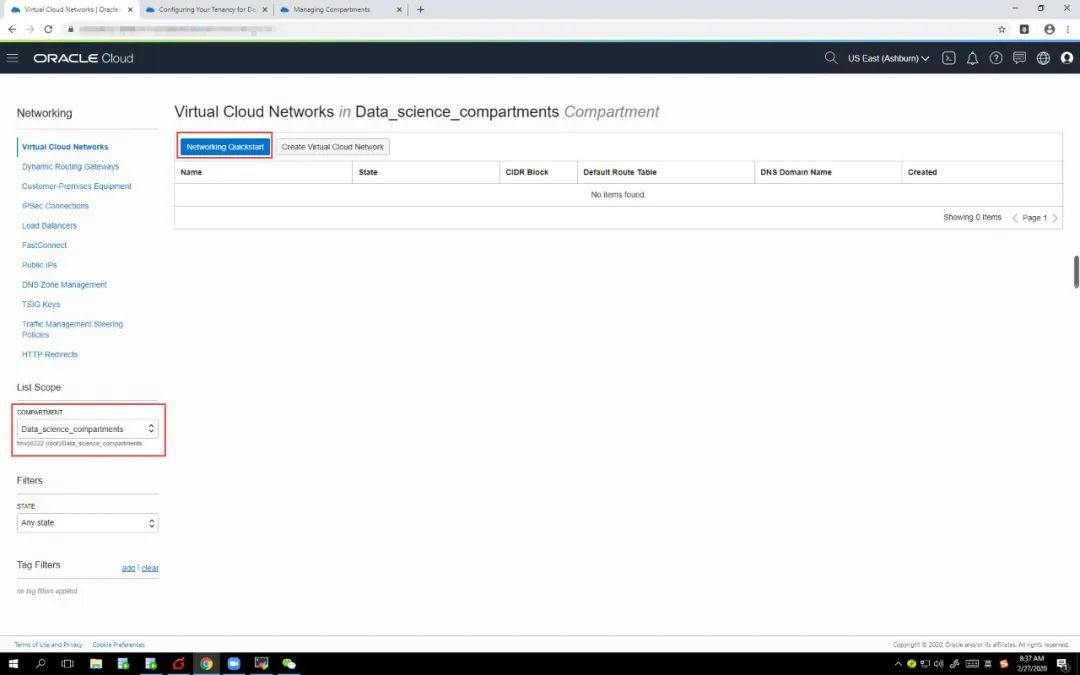The height and width of the screenshot is (675, 1080).
Task: Open the support chat icon
Action: (1019, 58)
